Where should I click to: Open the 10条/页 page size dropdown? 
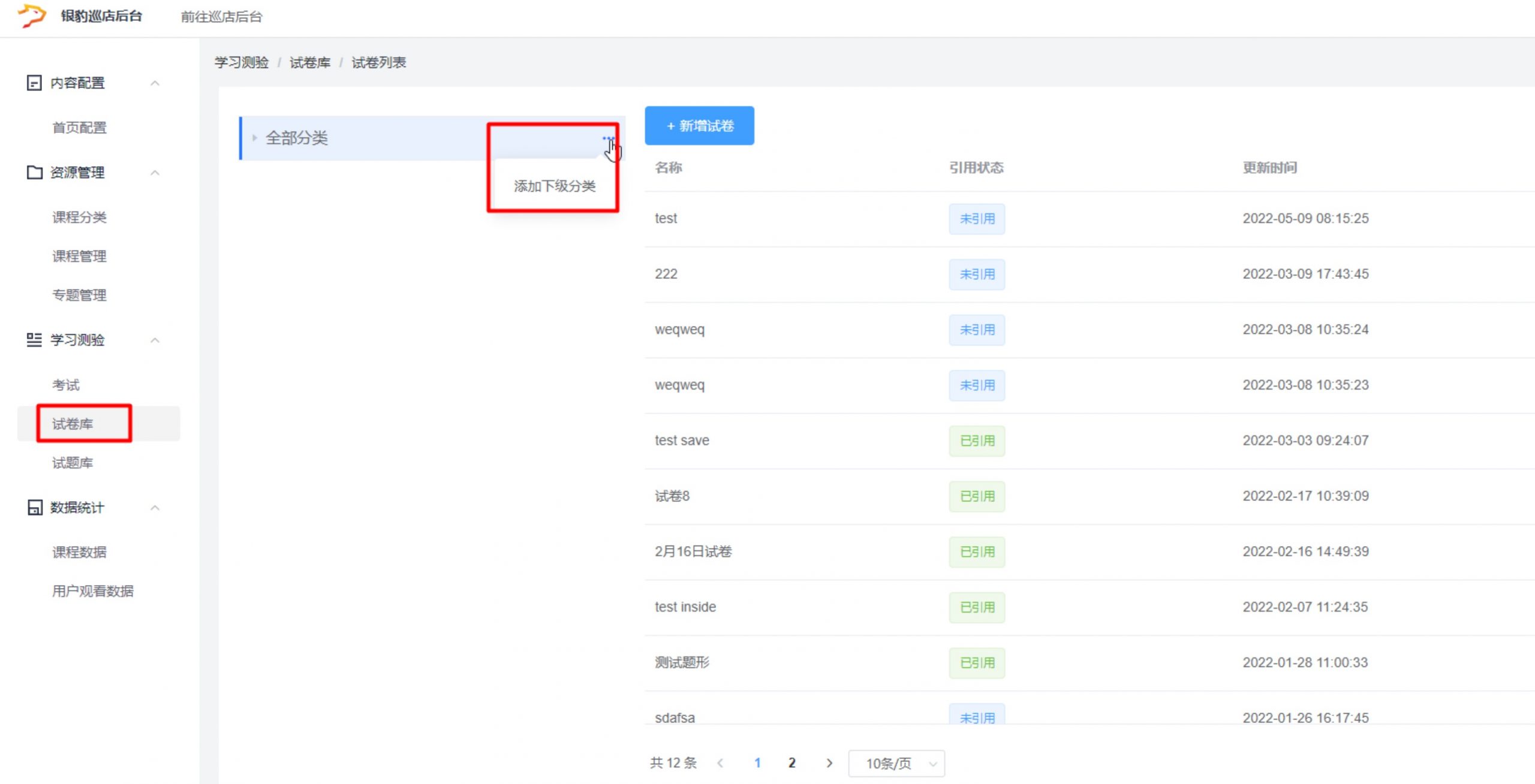pyautogui.click(x=896, y=763)
